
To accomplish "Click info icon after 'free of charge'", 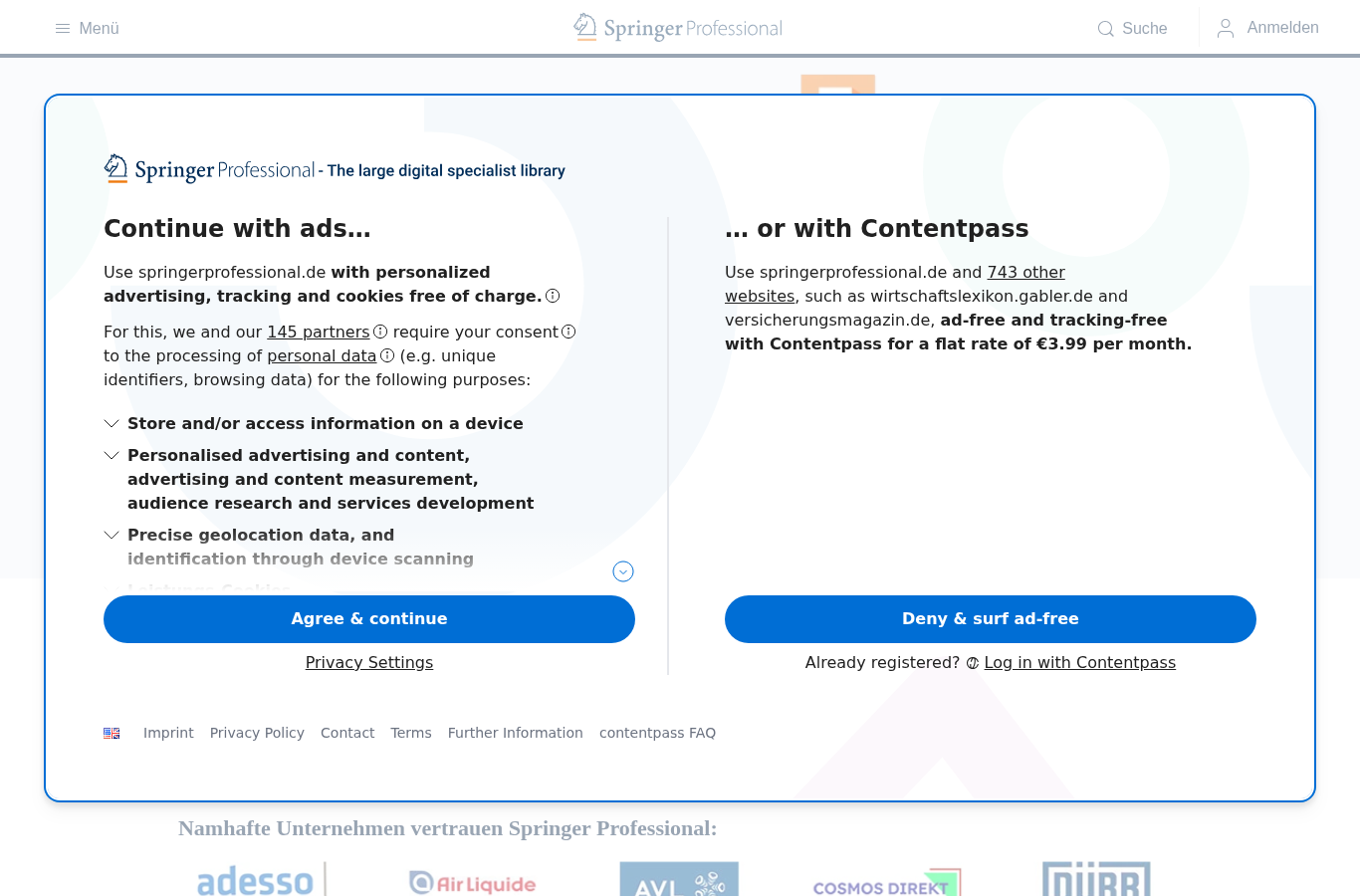I will point(553,296).
